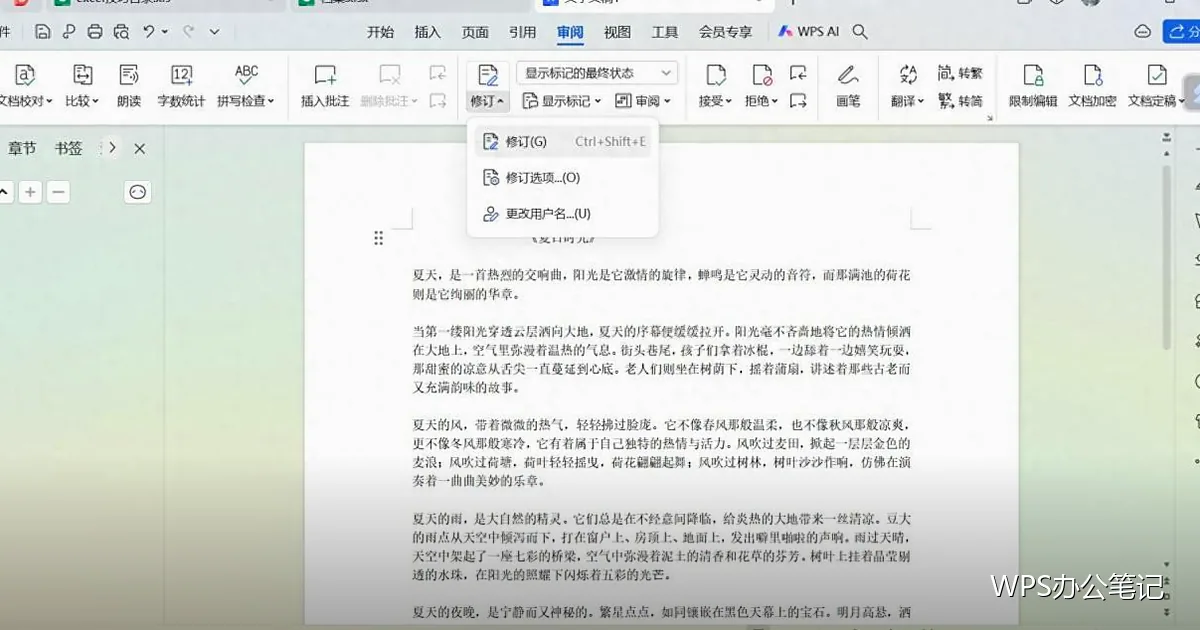This screenshot has width=1200, height=630.
Task: Click the 文档定稿 finalize document icon
Action: tap(1157, 75)
